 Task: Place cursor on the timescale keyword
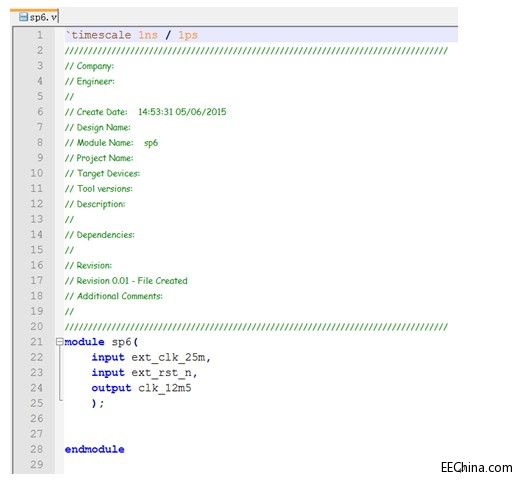[x=99, y=35]
